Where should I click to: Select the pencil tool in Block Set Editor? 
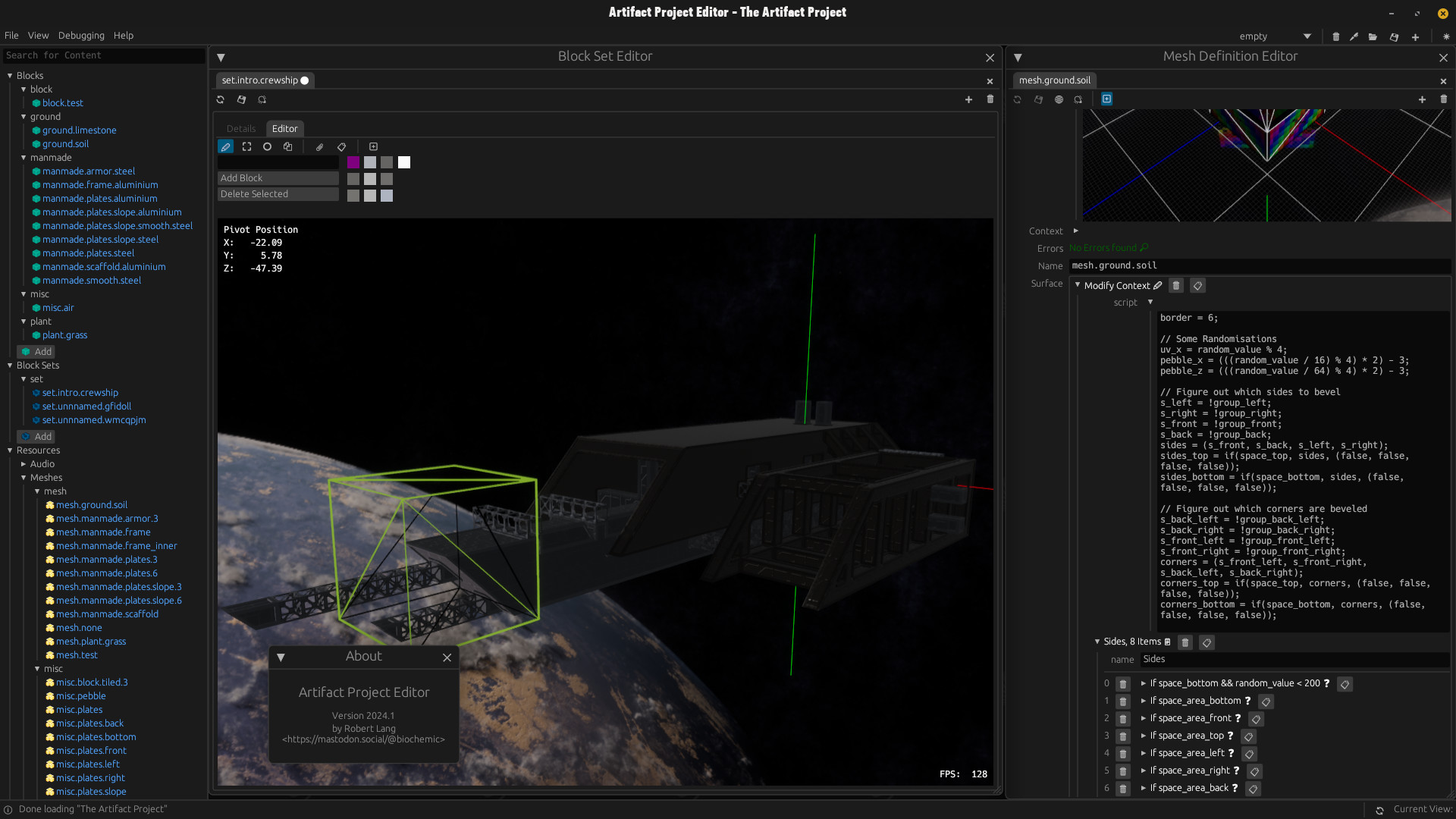[x=225, y=146]
